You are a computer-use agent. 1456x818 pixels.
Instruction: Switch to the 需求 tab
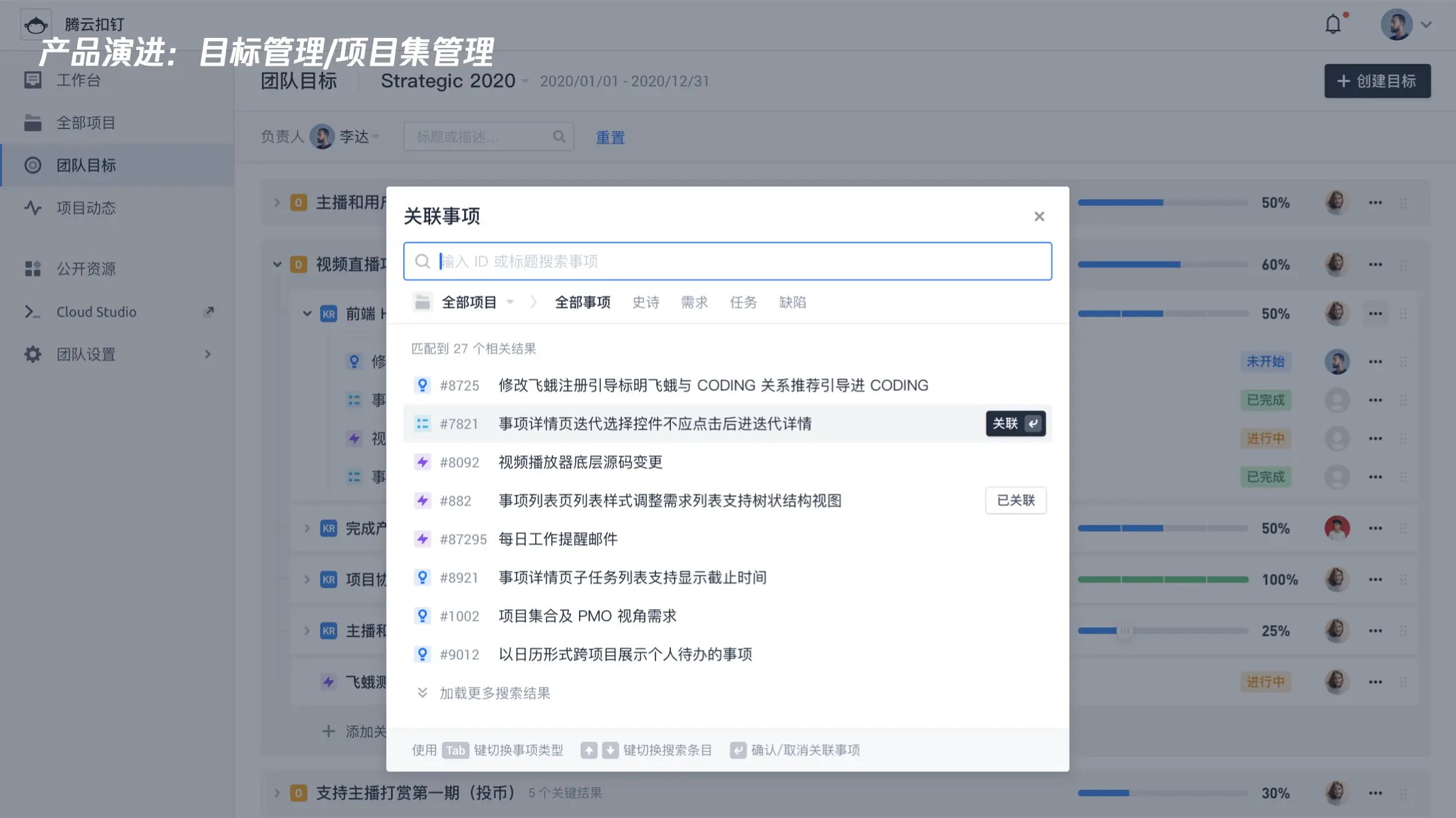(694, 303)
